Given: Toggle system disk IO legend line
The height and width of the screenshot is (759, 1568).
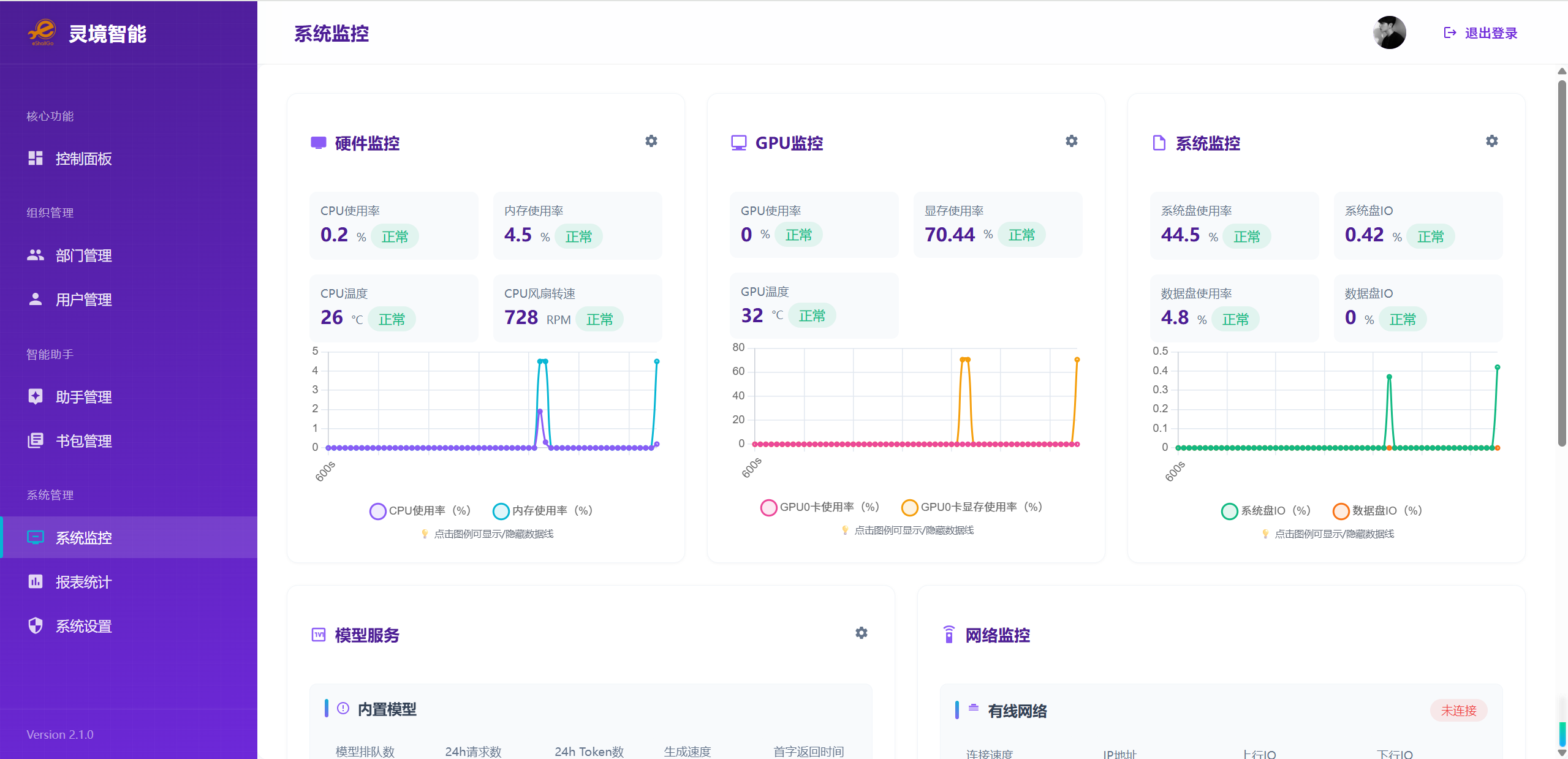Looking at the screenshot, I should [1266, 511].
